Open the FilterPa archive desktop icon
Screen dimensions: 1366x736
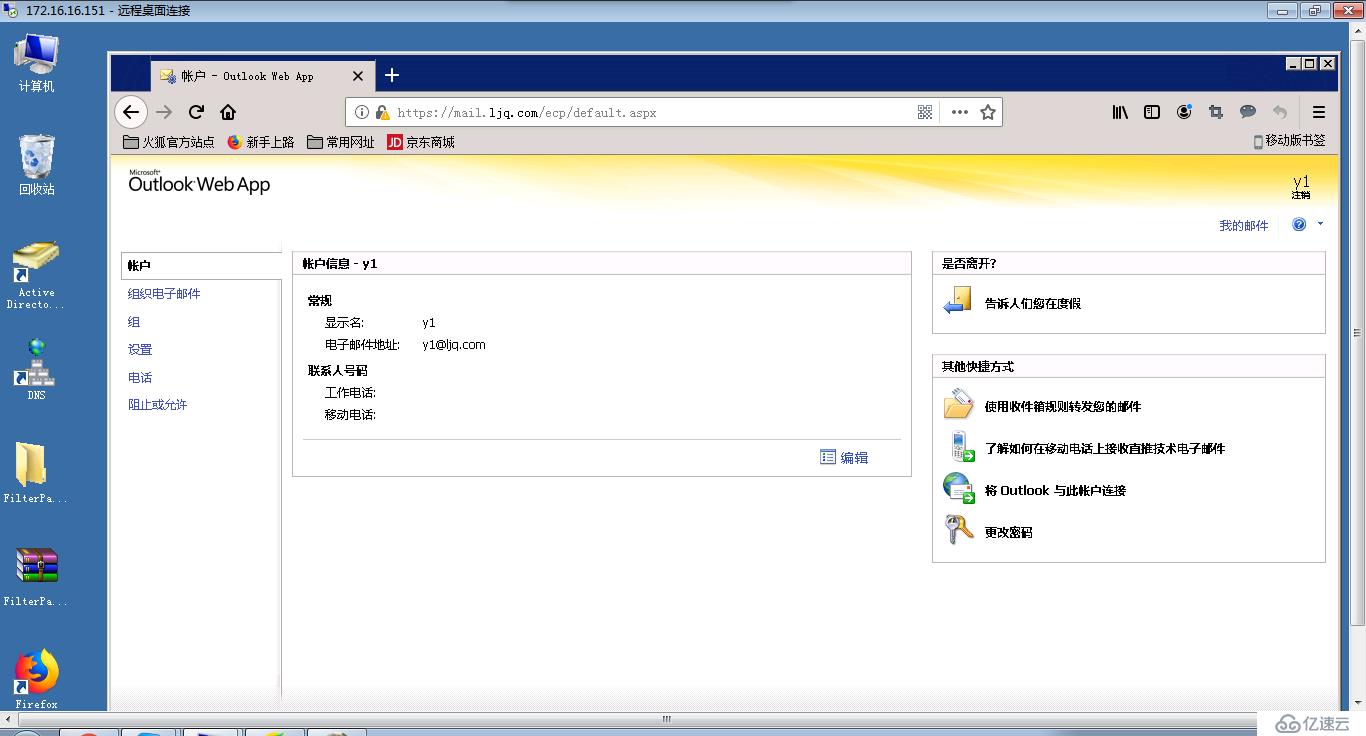point(37,577)
